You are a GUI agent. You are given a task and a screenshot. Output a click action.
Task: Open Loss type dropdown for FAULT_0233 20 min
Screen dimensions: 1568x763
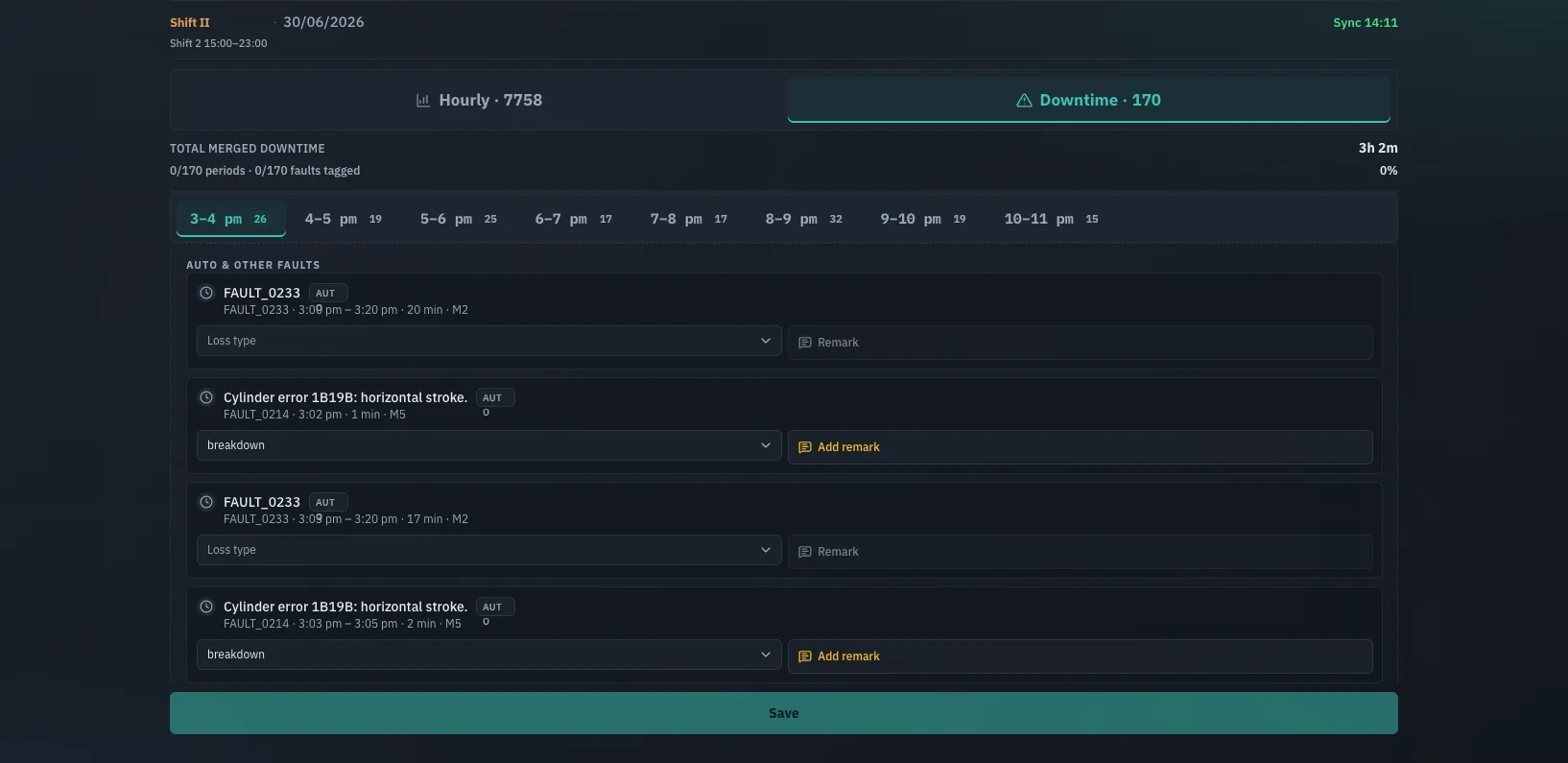(489, 341)
